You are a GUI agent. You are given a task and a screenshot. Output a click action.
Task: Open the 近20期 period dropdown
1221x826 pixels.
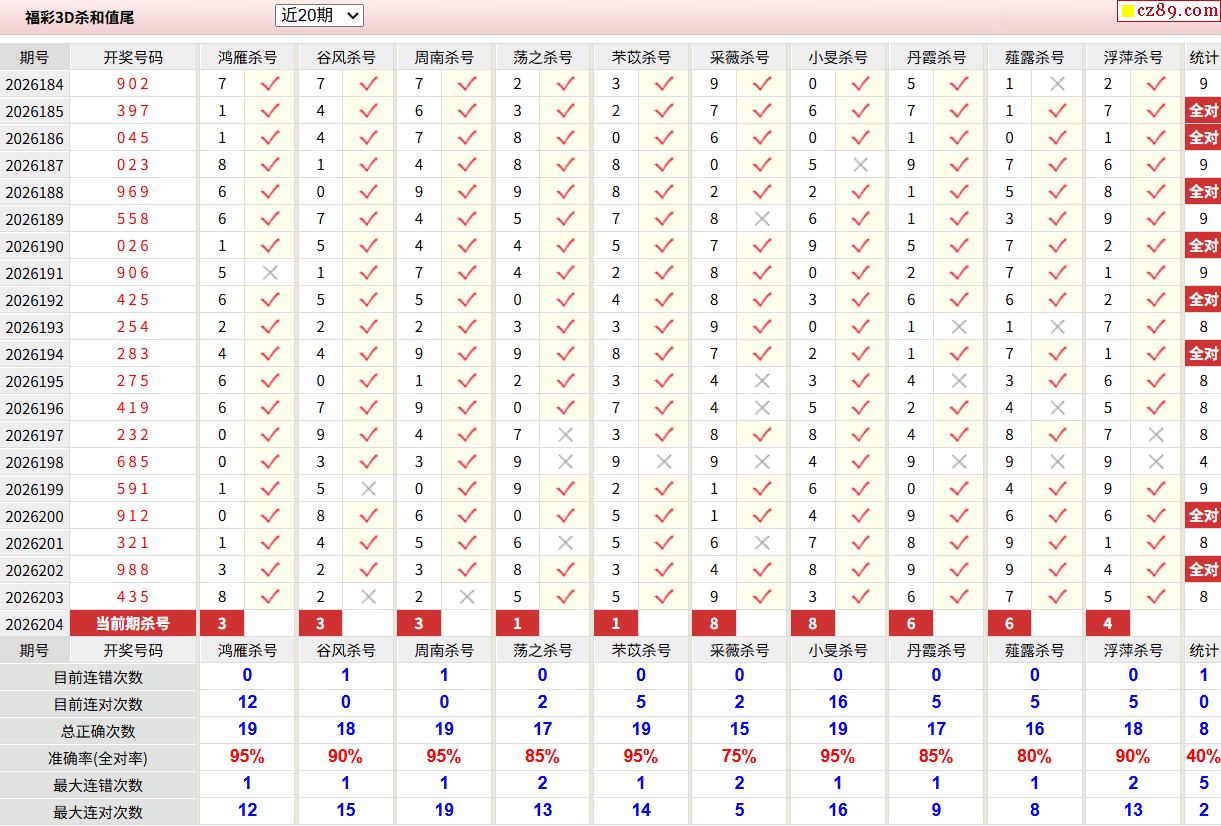pyautogui.click(x=319, y=15)
